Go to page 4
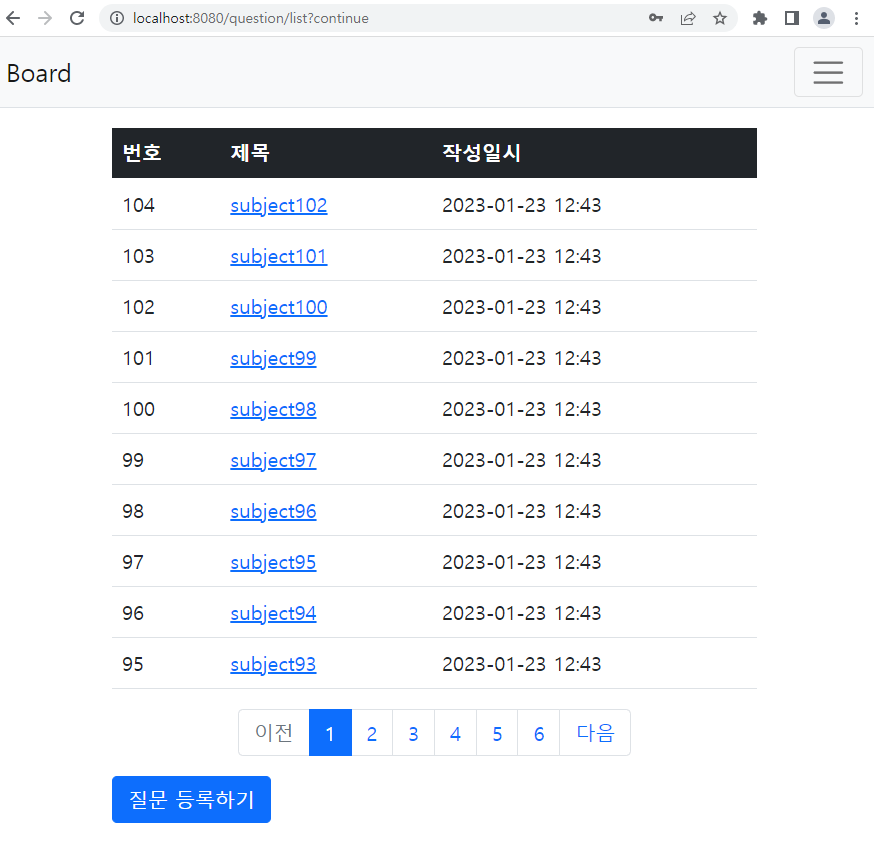874x841 pixels. (455, 732)
